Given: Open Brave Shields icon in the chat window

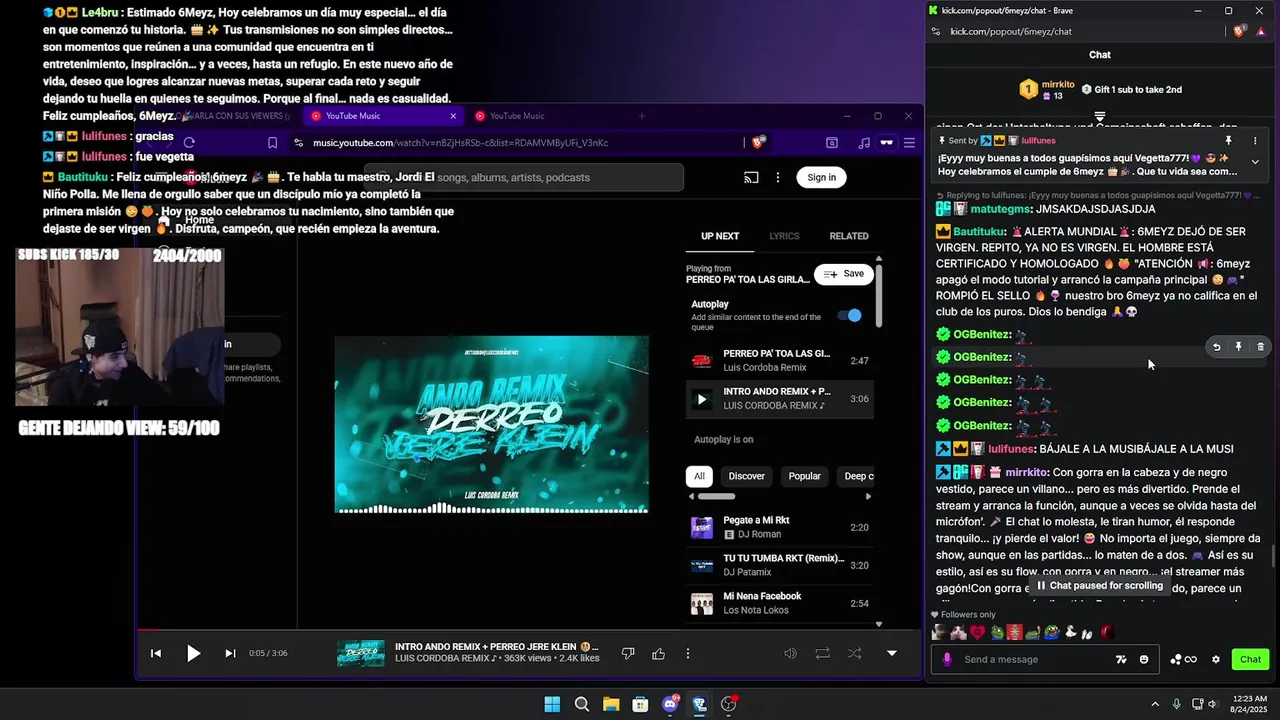Looking at the screenshot, I should [1241, 32].
